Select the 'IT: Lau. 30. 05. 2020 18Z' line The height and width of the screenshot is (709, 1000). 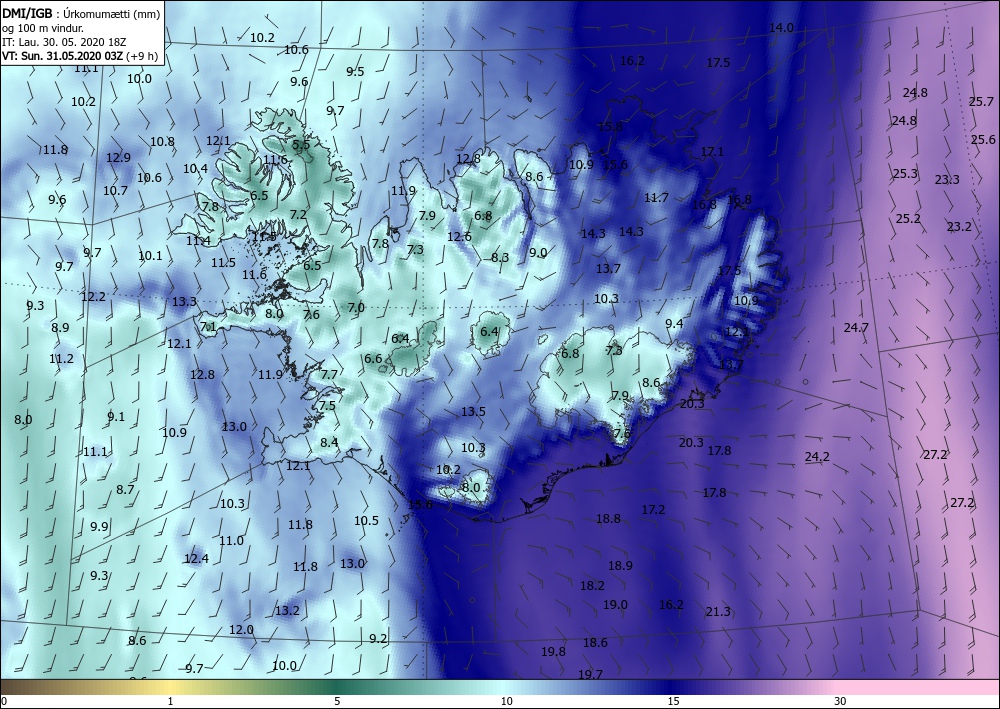click(x=62, y=42)
